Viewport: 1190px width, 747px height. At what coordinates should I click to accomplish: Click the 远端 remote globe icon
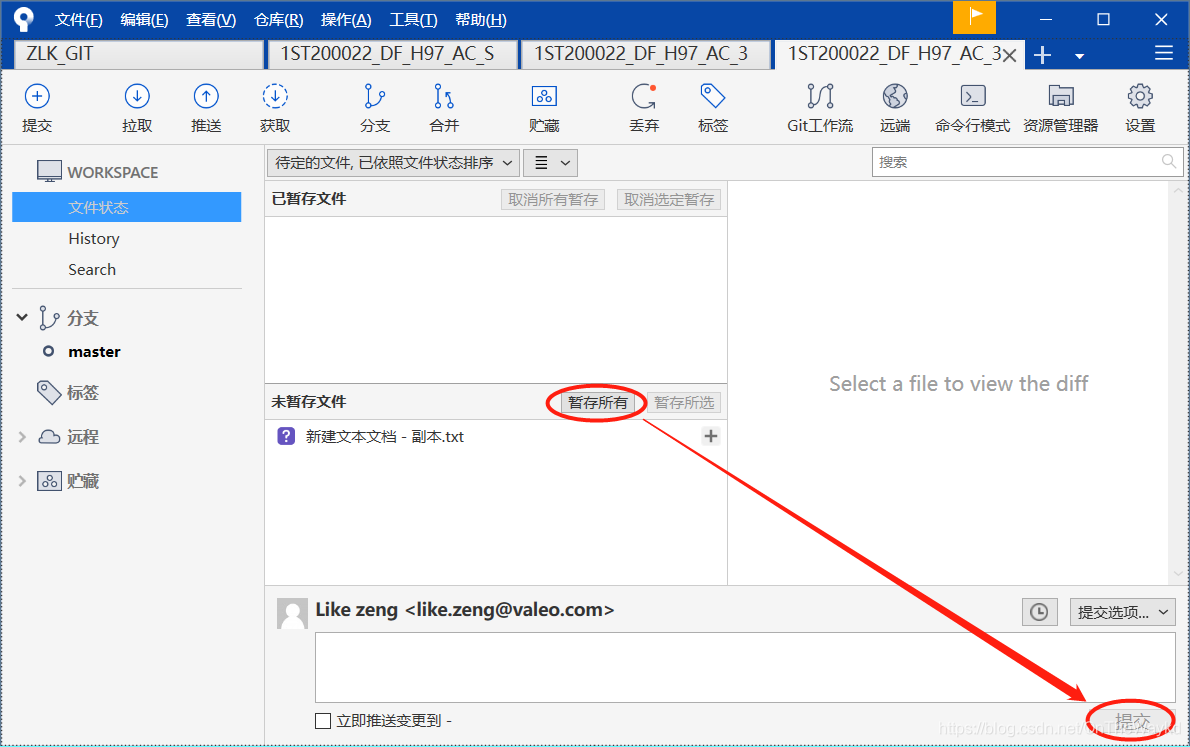(895, 97)
